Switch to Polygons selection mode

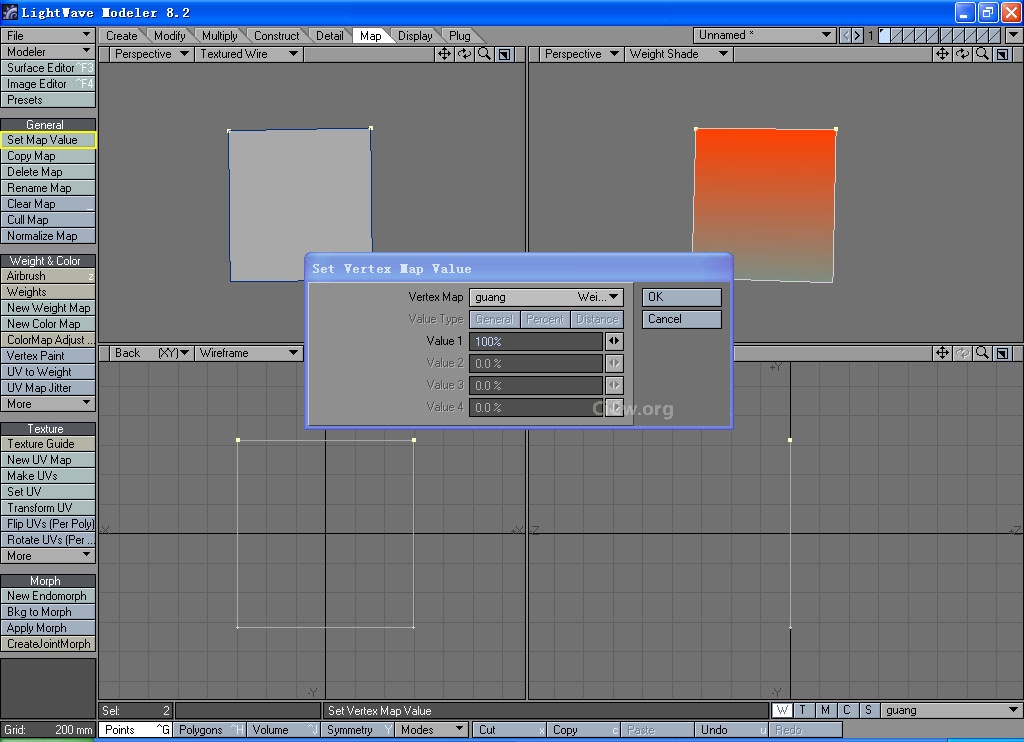[x=209, y=730]
